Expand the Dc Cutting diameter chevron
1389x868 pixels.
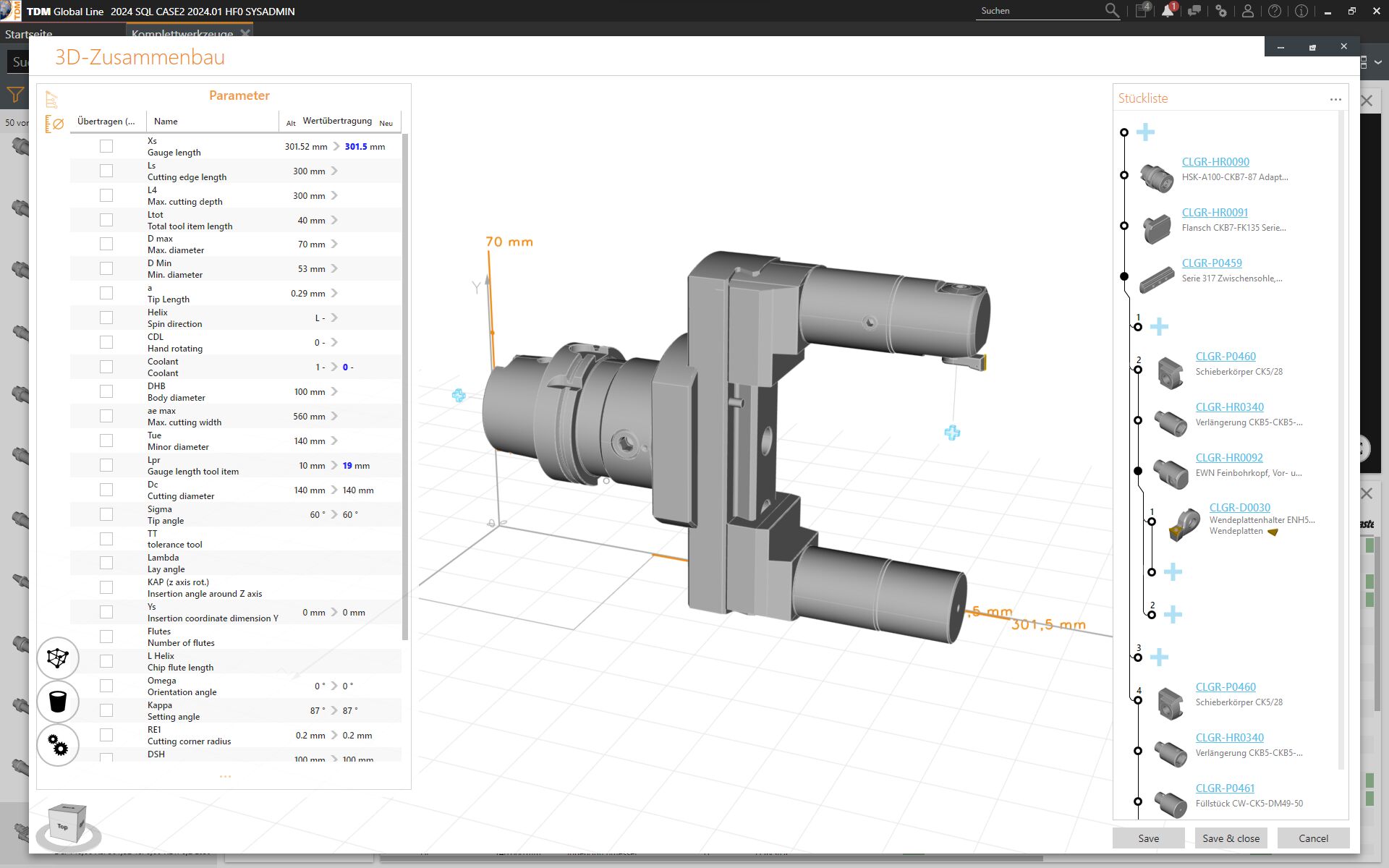pos(334,489)
